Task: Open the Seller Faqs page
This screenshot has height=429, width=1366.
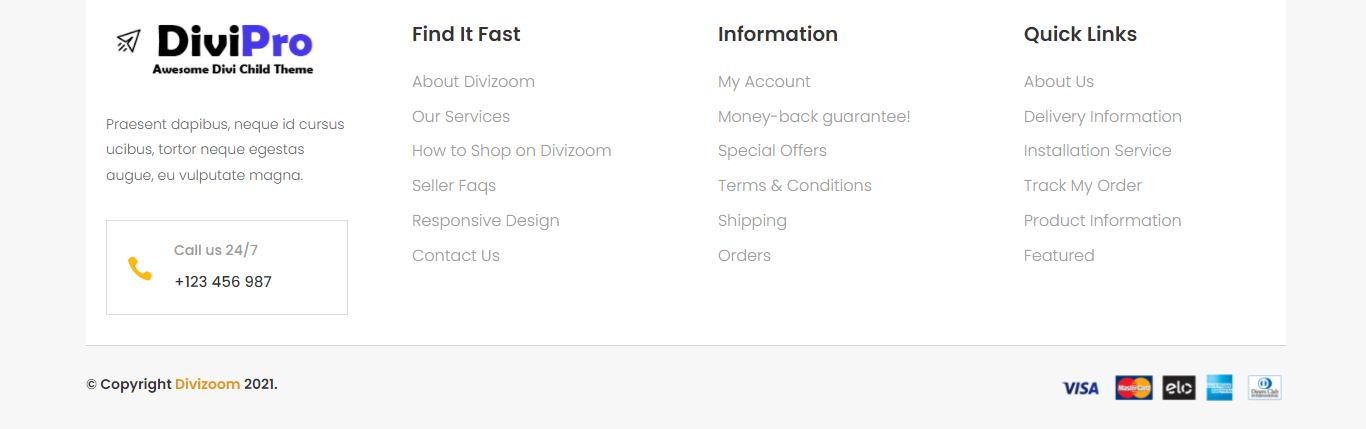Action: tap(454, 186)
